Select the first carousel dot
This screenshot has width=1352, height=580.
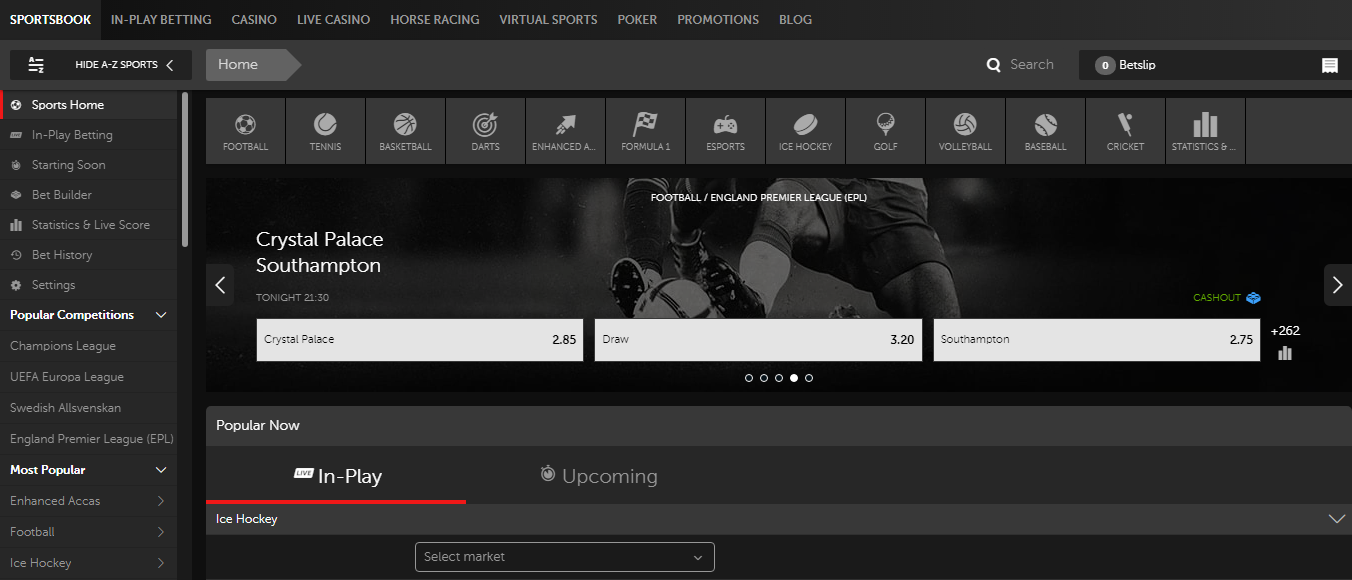point(749,378)
